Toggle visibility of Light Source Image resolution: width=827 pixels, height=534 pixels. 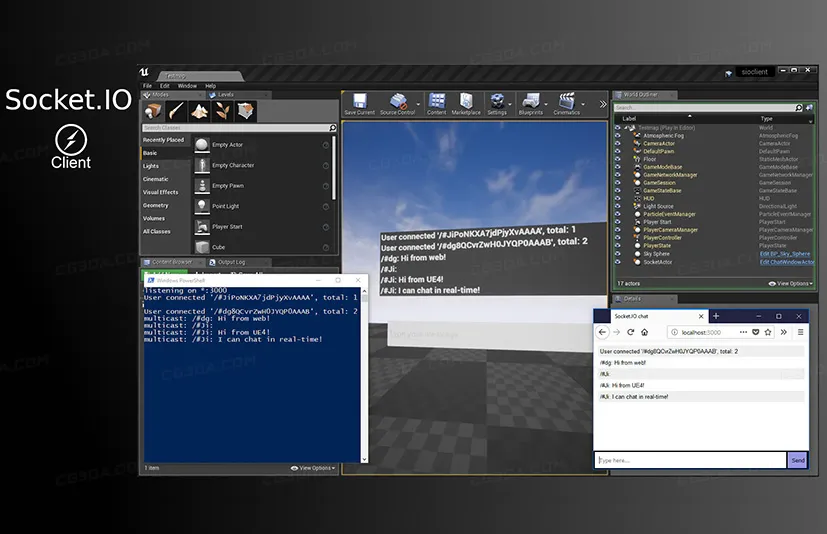(618, 206)
